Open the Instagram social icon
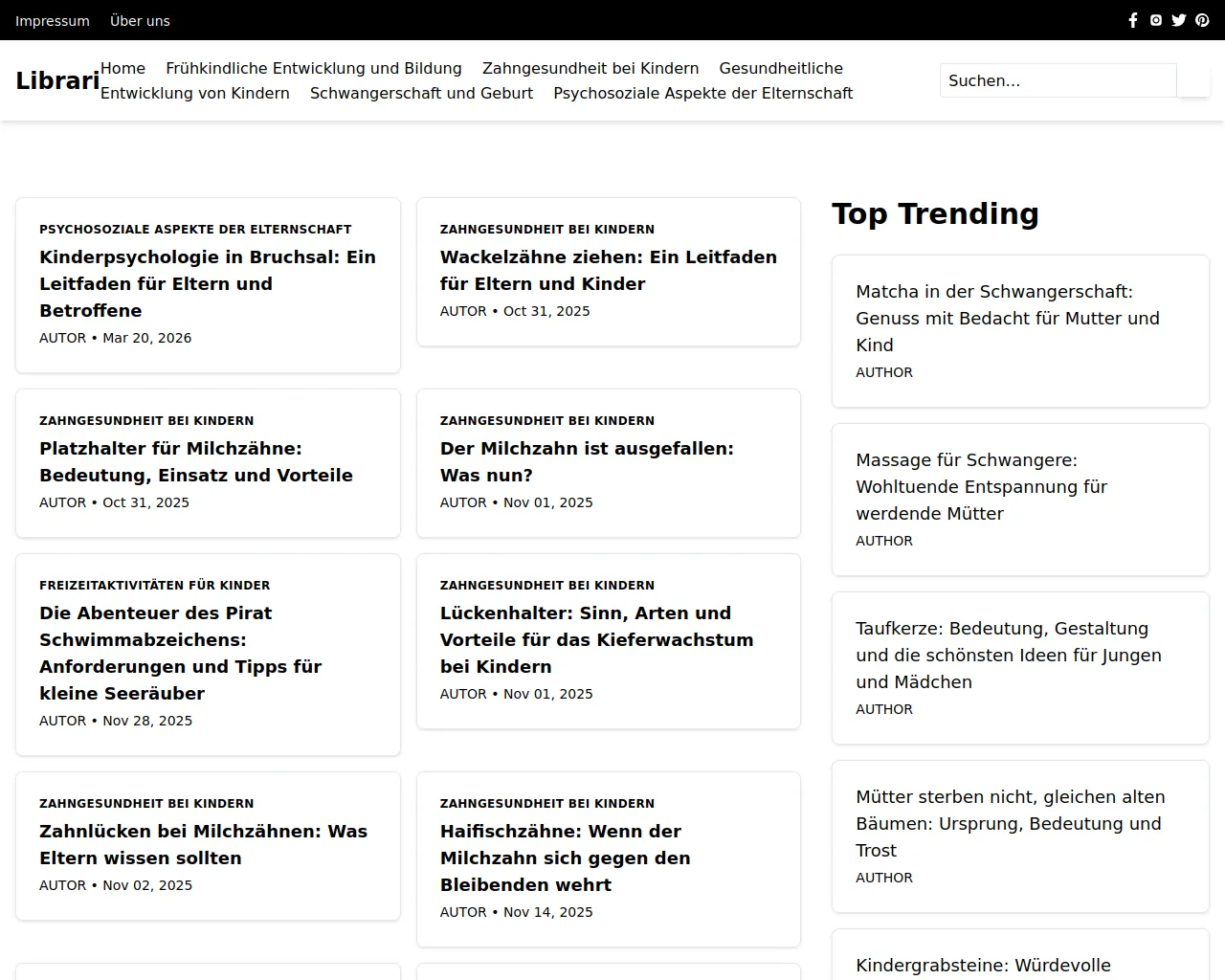The height and width of the screenshot is (980, 1225). [1156, 20]
